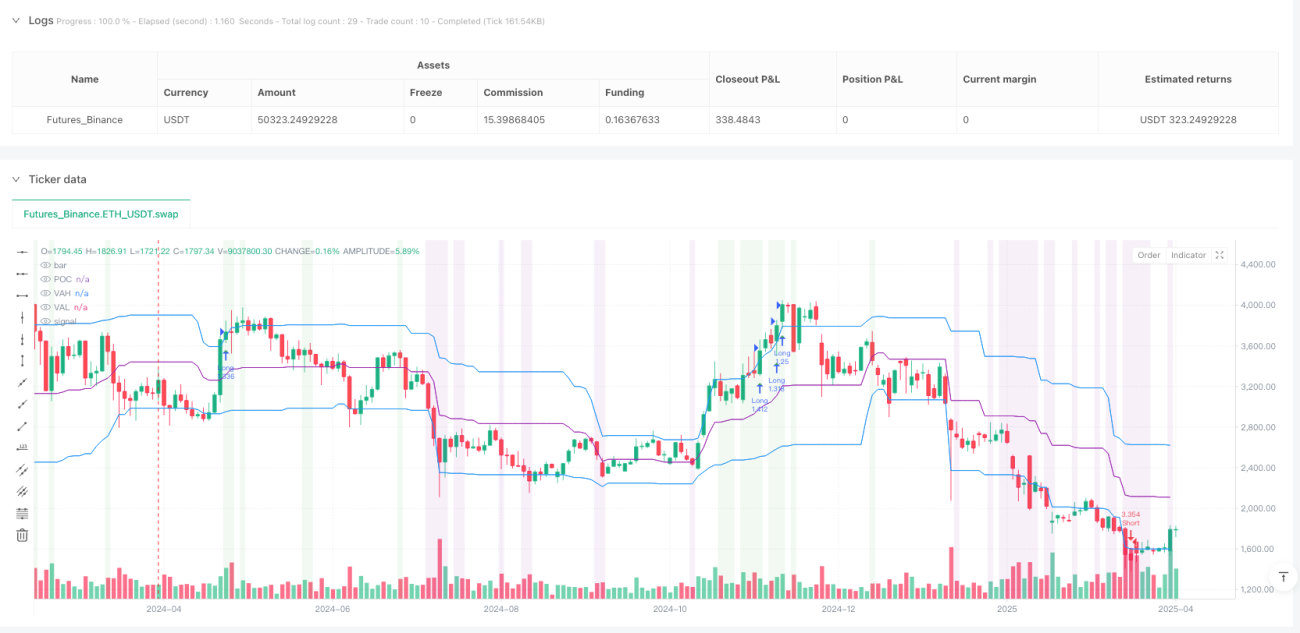Toggle visibility of the POC indicator
Viewport: 1300px width, 633px height.
45,279
